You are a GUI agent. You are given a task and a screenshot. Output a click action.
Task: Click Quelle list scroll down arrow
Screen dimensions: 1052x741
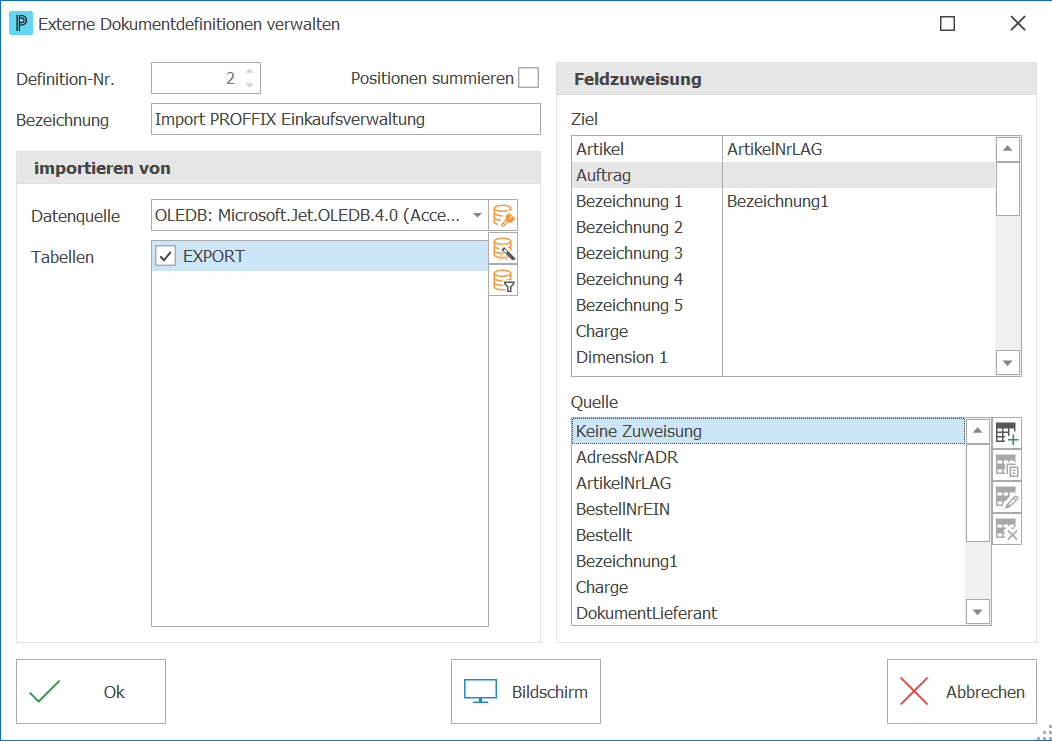click(x=978, y=611)
